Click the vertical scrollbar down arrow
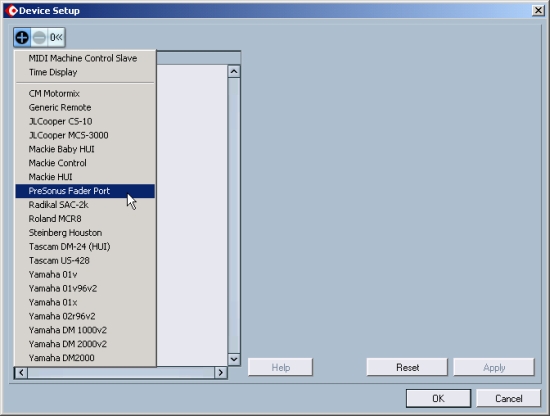The image size is (550, 416). 234,359
